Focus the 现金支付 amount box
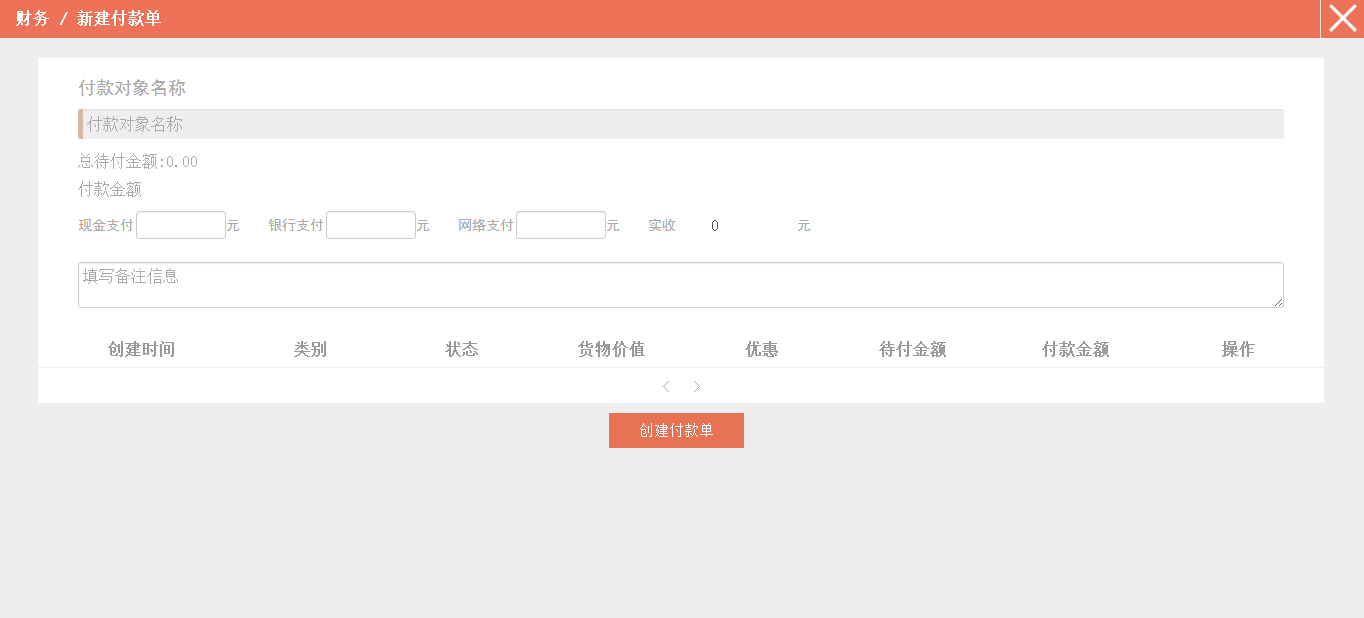This screenshot has width=1364, height=618. (181, 225)
